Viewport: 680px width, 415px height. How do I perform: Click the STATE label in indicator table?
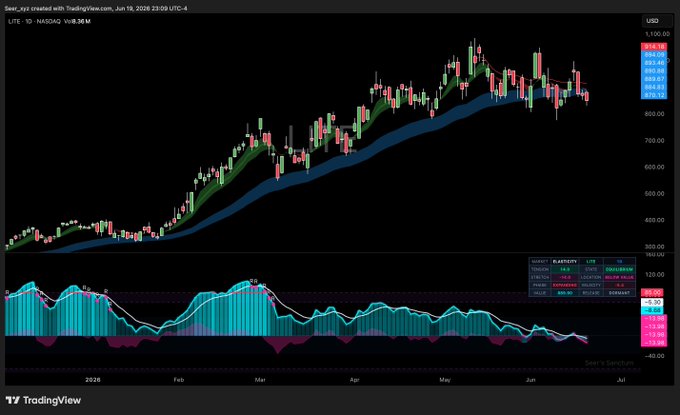click(x=591, y=269)
